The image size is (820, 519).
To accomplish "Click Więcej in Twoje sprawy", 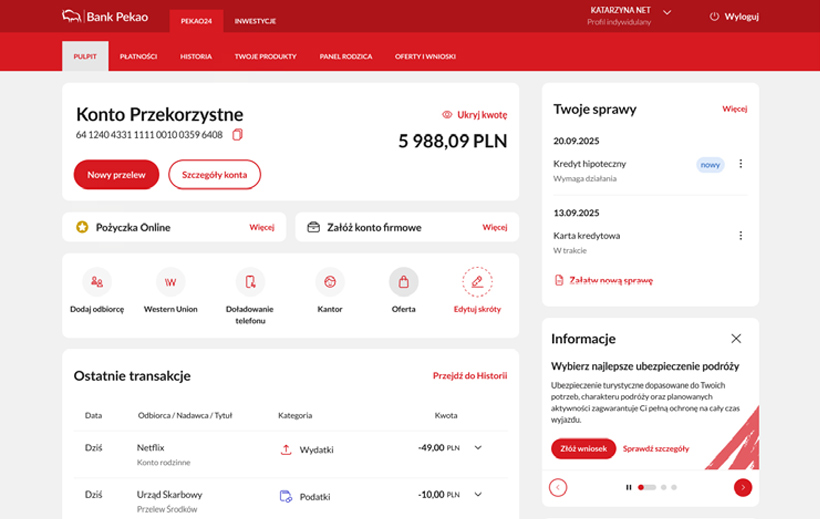I will [735, 109].
